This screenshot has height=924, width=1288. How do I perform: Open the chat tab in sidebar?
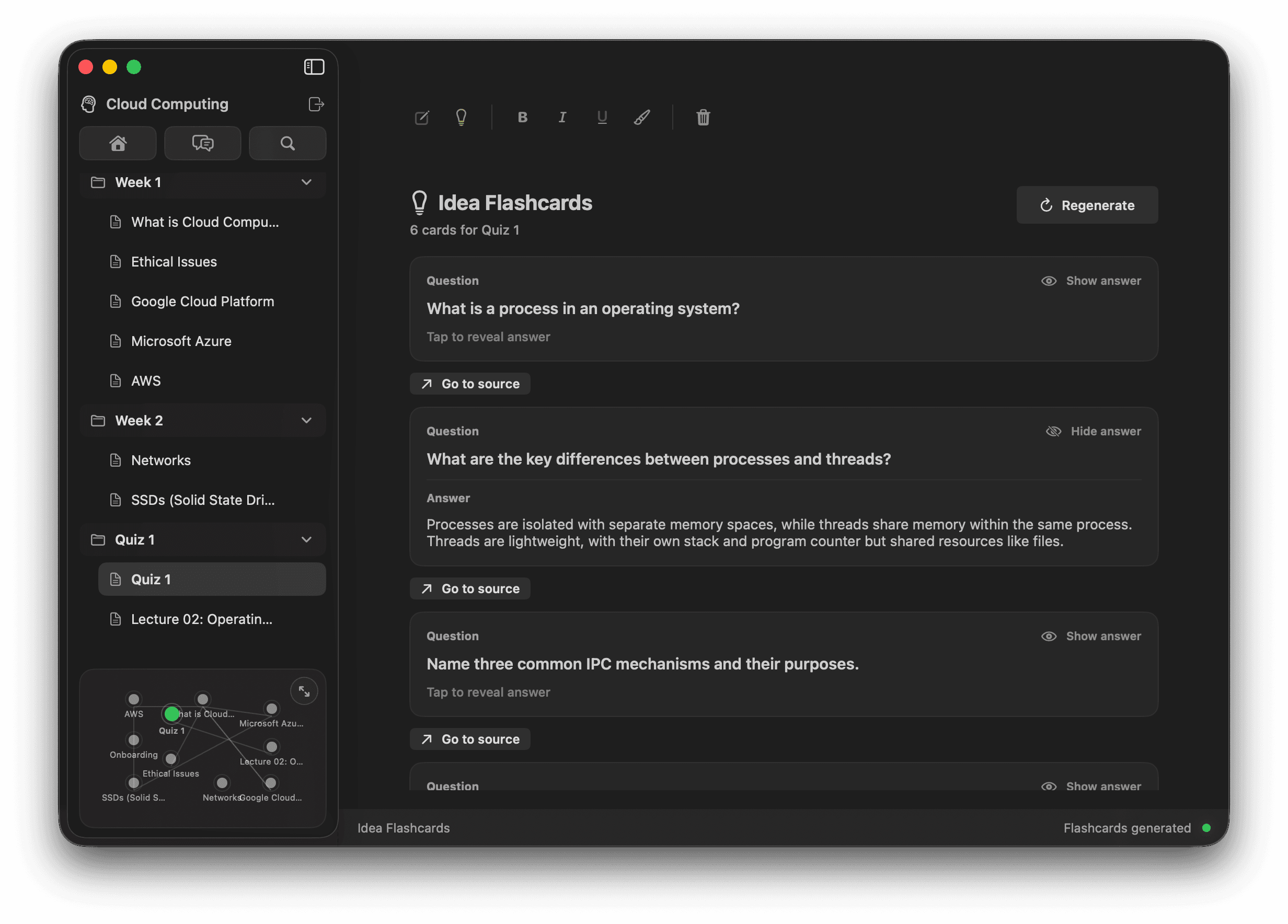[203, 143]
